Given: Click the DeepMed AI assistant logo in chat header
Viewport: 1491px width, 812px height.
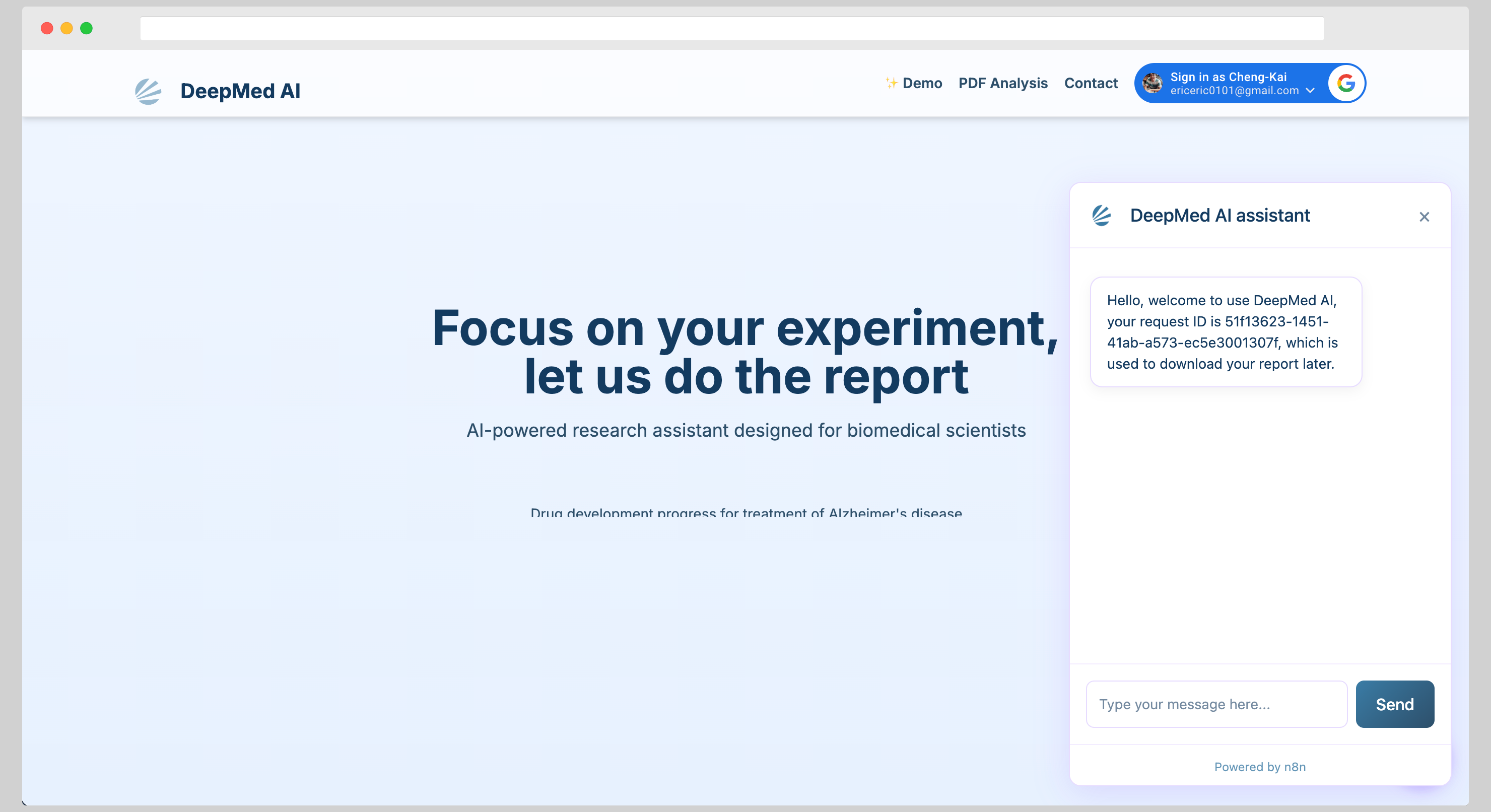Looking at the screenshot, I should [x=1101, y=215].
